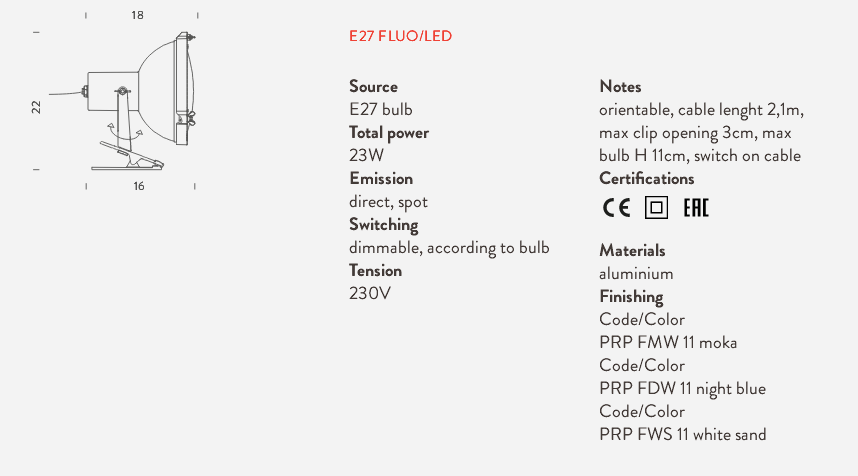Viewport: 858px width, 476px height.
Task: Click the Total power value 23W
Action: pyautogui.click(x=367, y=155)
